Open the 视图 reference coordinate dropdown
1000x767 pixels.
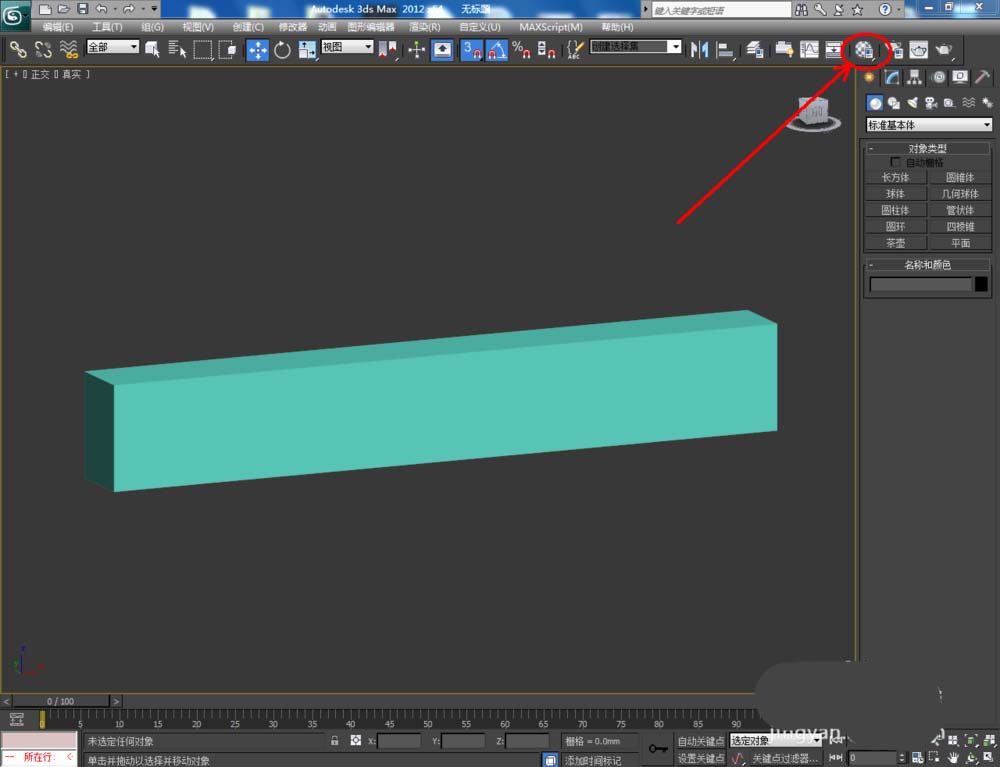coord(347,47)
